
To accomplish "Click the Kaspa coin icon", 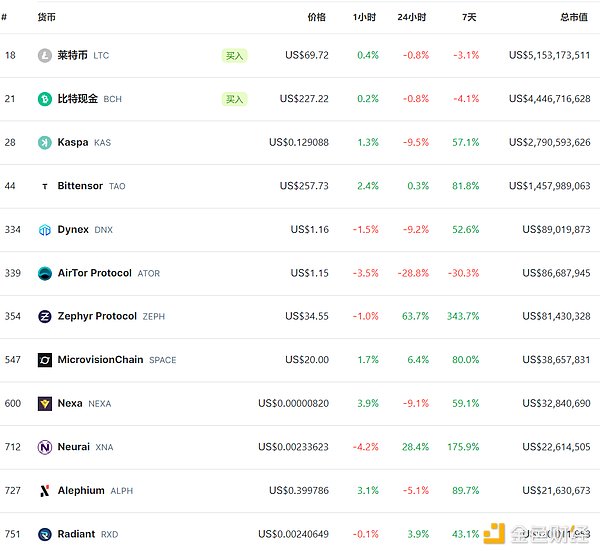I will pyautogui.click(x=45, y=143).
